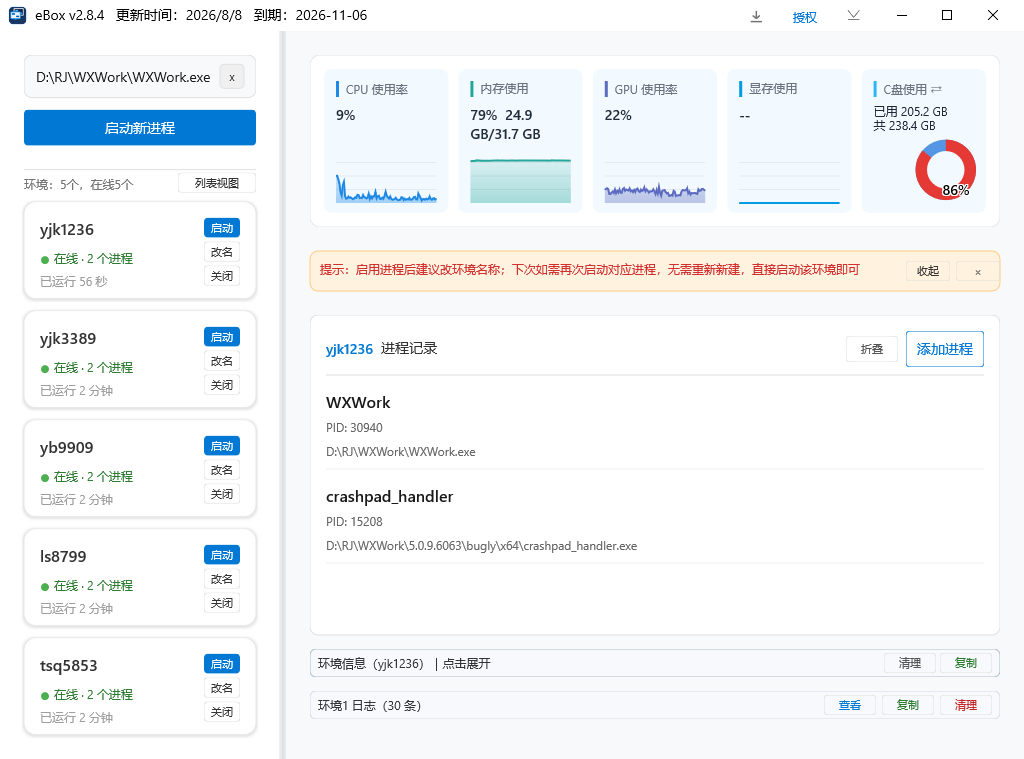
Task: Select the ls8799 environment card name
Action: pos(63,557)
